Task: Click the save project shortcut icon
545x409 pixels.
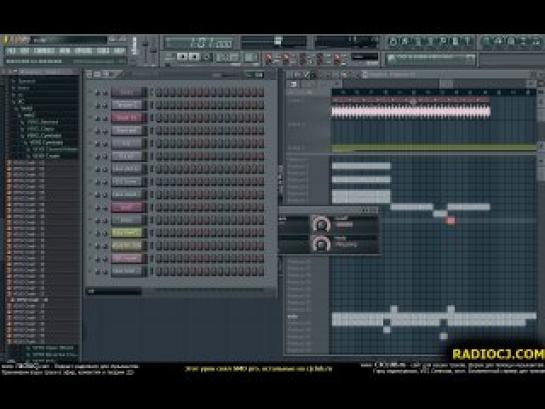Action: point(498,42)
